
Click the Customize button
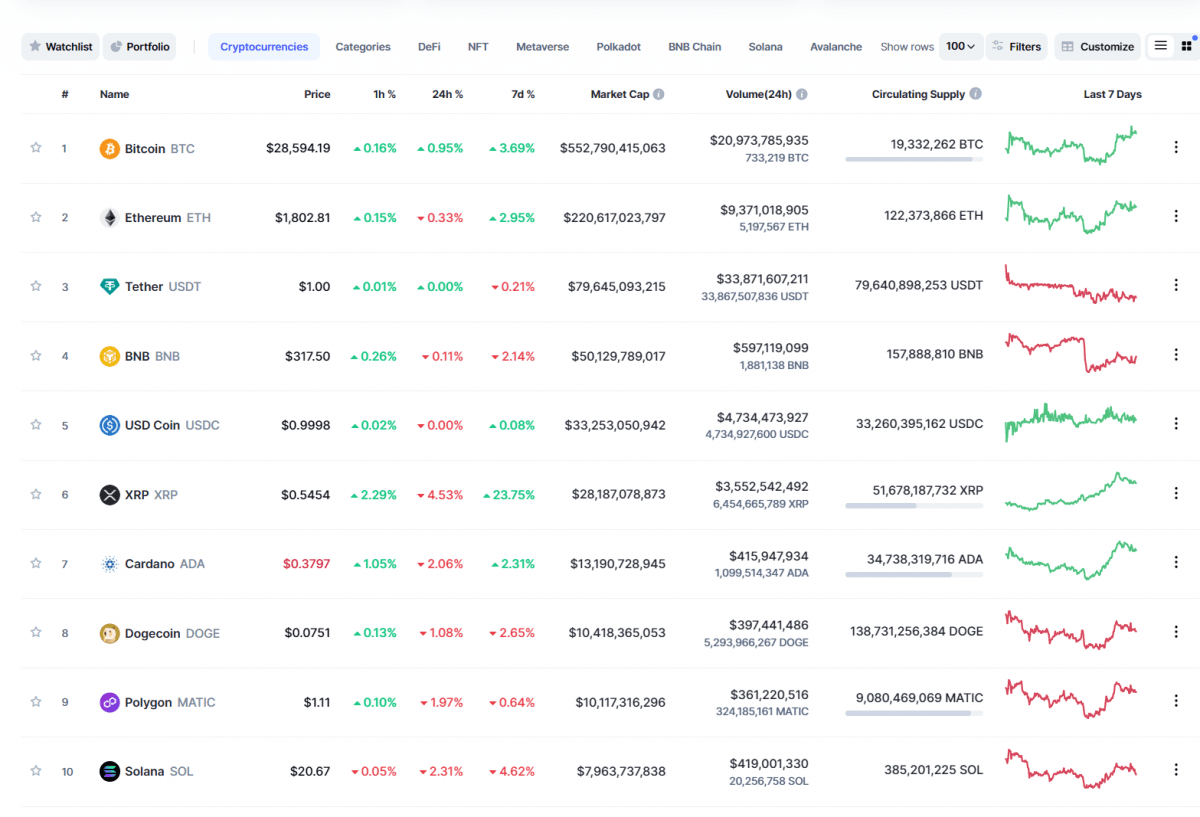(1097, 47)
